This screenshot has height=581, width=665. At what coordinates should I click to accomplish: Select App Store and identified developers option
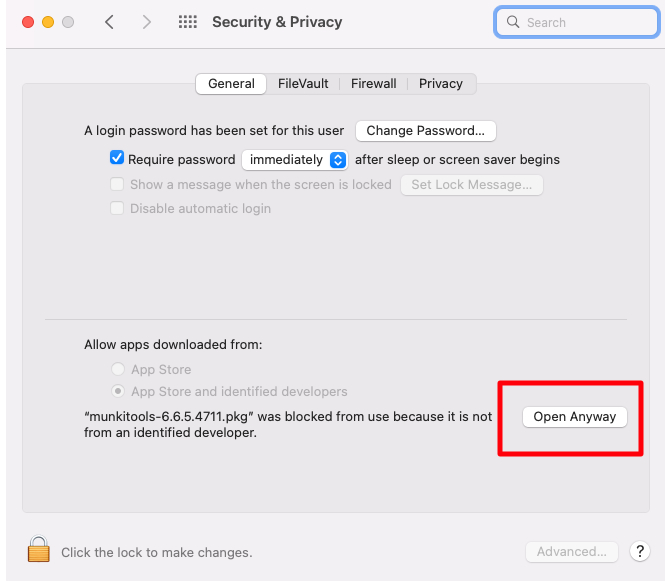pyautogui.click(x=117, y=391)
